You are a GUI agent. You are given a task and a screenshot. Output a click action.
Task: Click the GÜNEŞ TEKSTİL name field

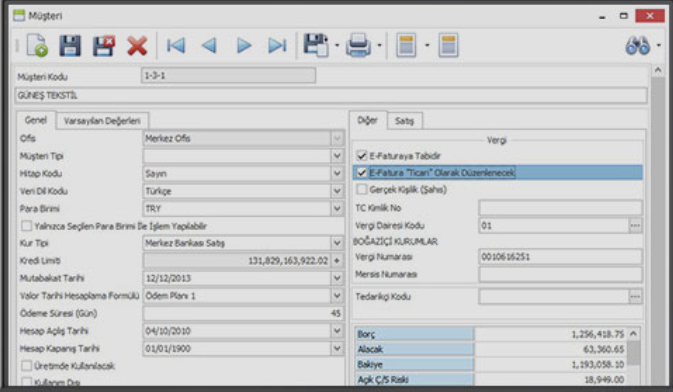point(331,95)
